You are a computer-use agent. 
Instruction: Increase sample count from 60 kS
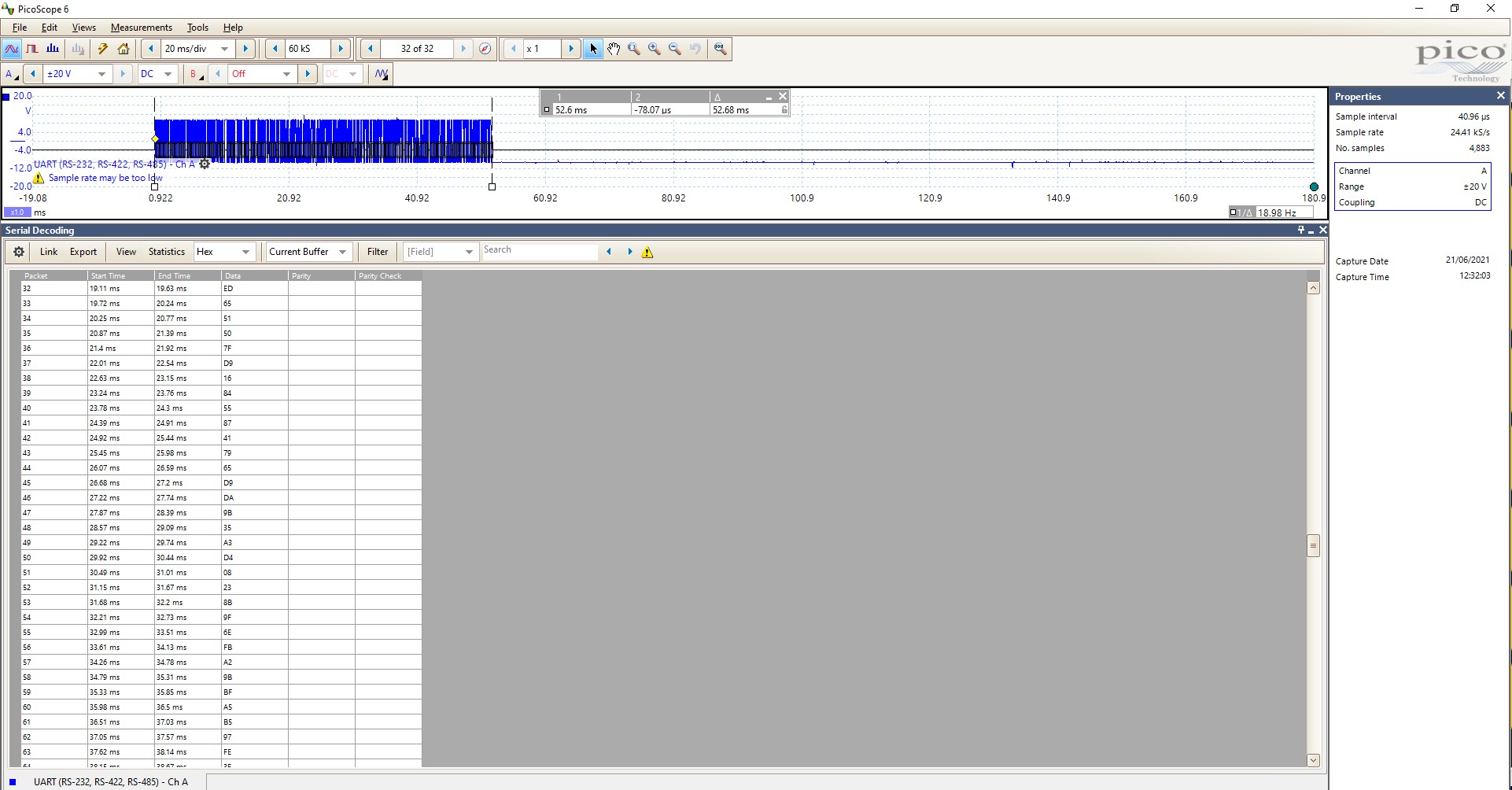(x=341, y=49)
